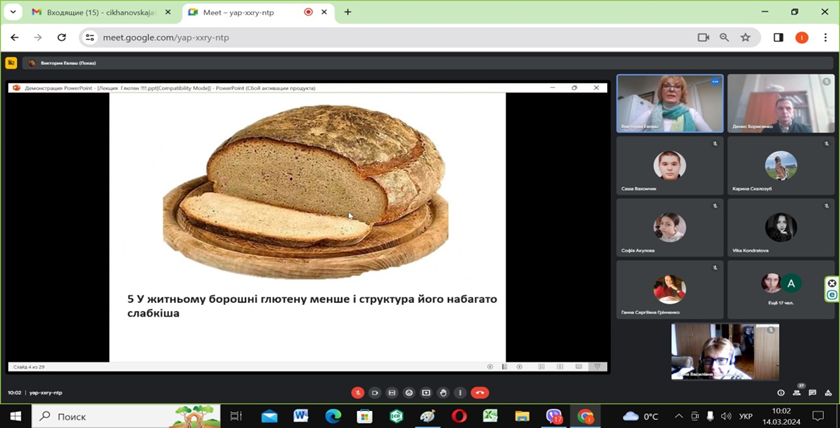
Task: Toggle the microphone mute button in Meet
Action: pos(357,393)
